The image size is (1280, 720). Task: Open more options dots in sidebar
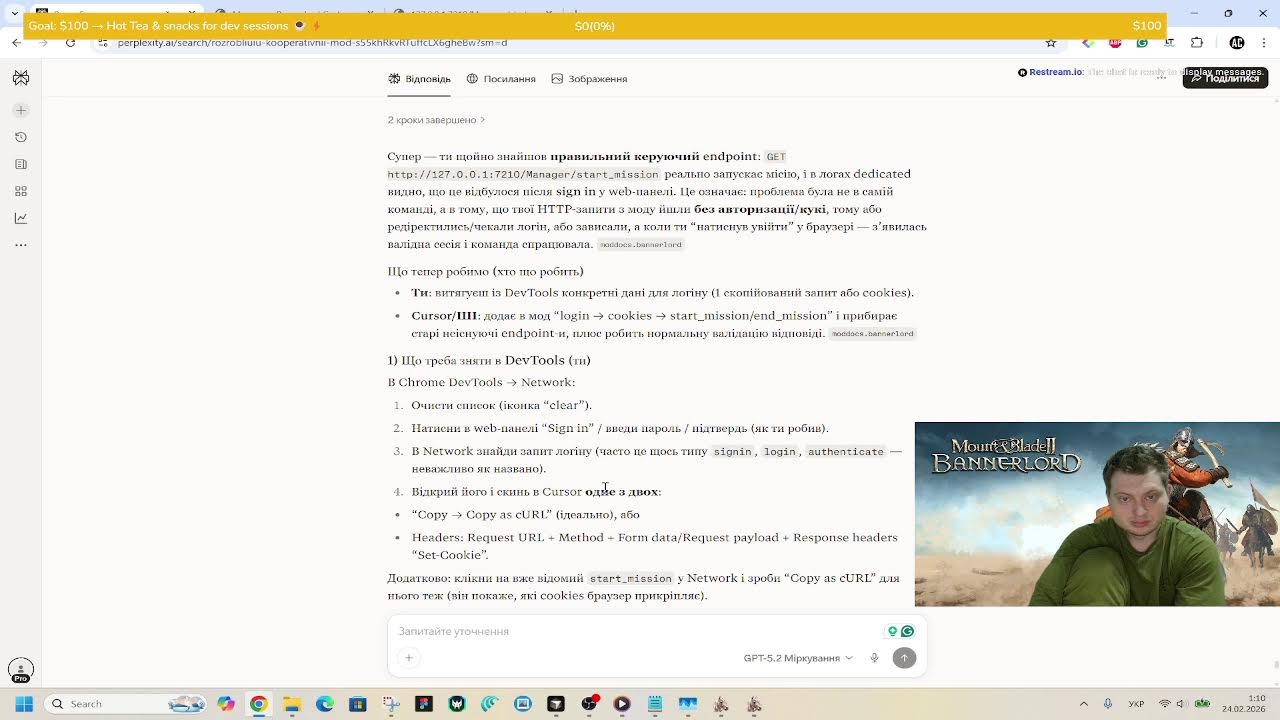point(21,245)
